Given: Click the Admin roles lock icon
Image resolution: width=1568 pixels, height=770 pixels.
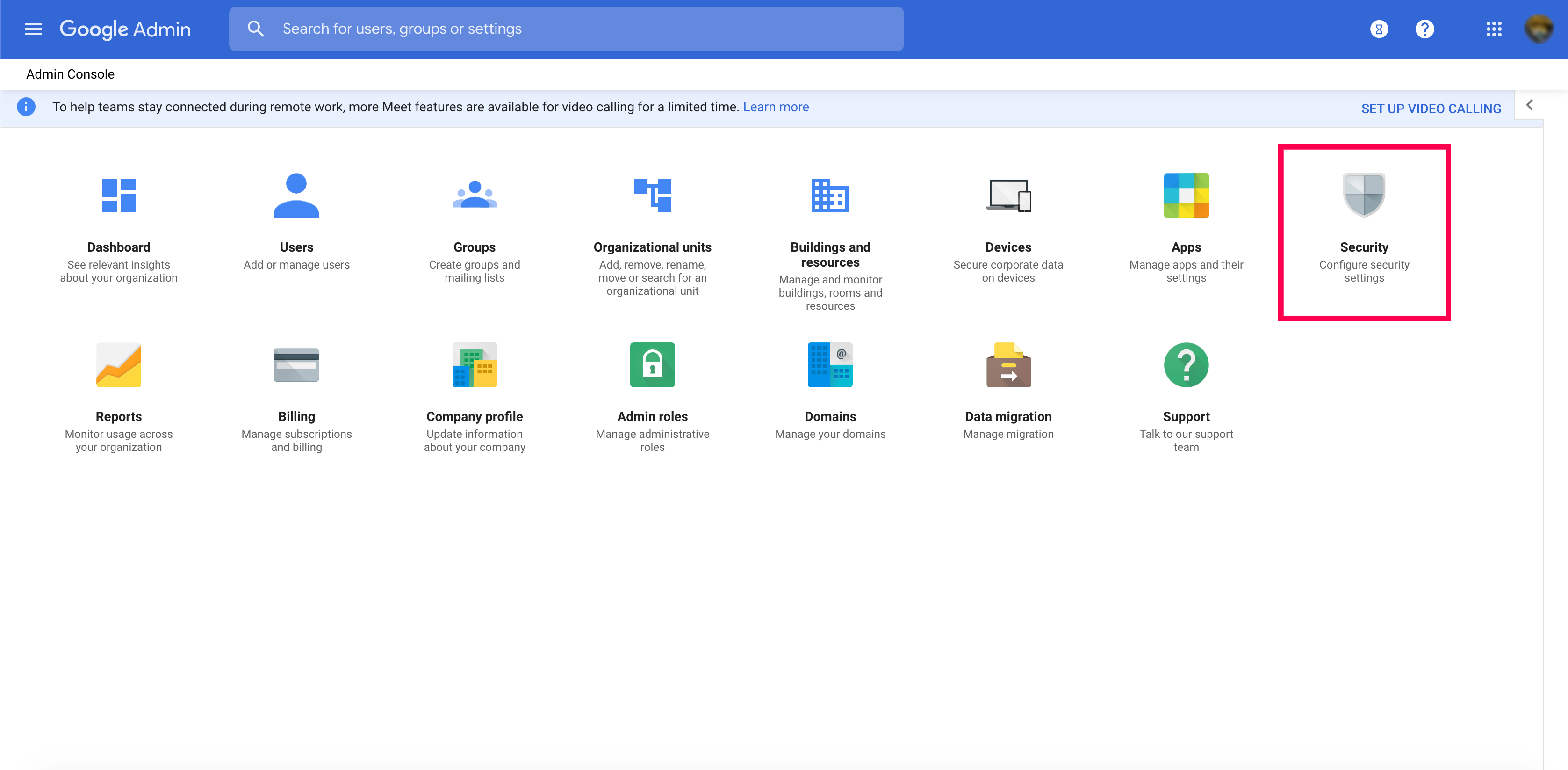Looking at the screenshot, I should pos(652,364).
